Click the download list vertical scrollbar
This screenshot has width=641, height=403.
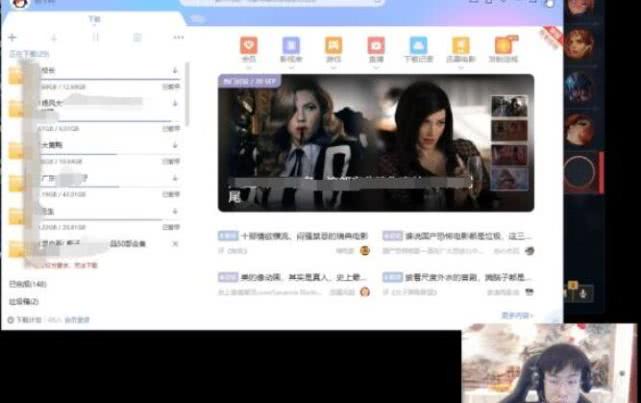(187, 94)
